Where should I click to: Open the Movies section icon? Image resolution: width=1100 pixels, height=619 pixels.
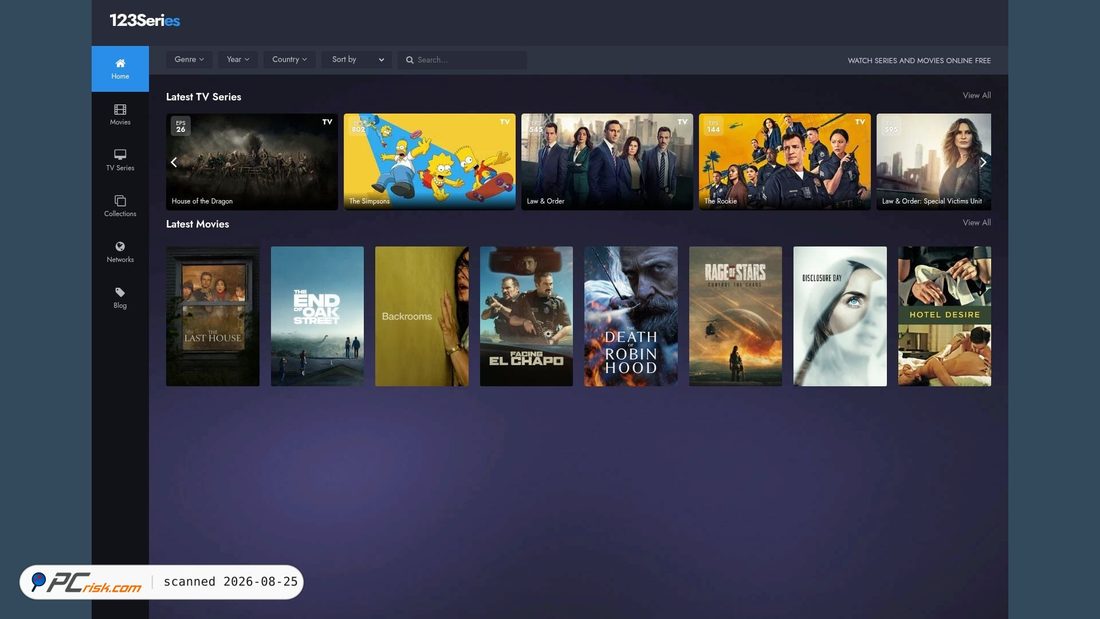(x=120, y=109)
